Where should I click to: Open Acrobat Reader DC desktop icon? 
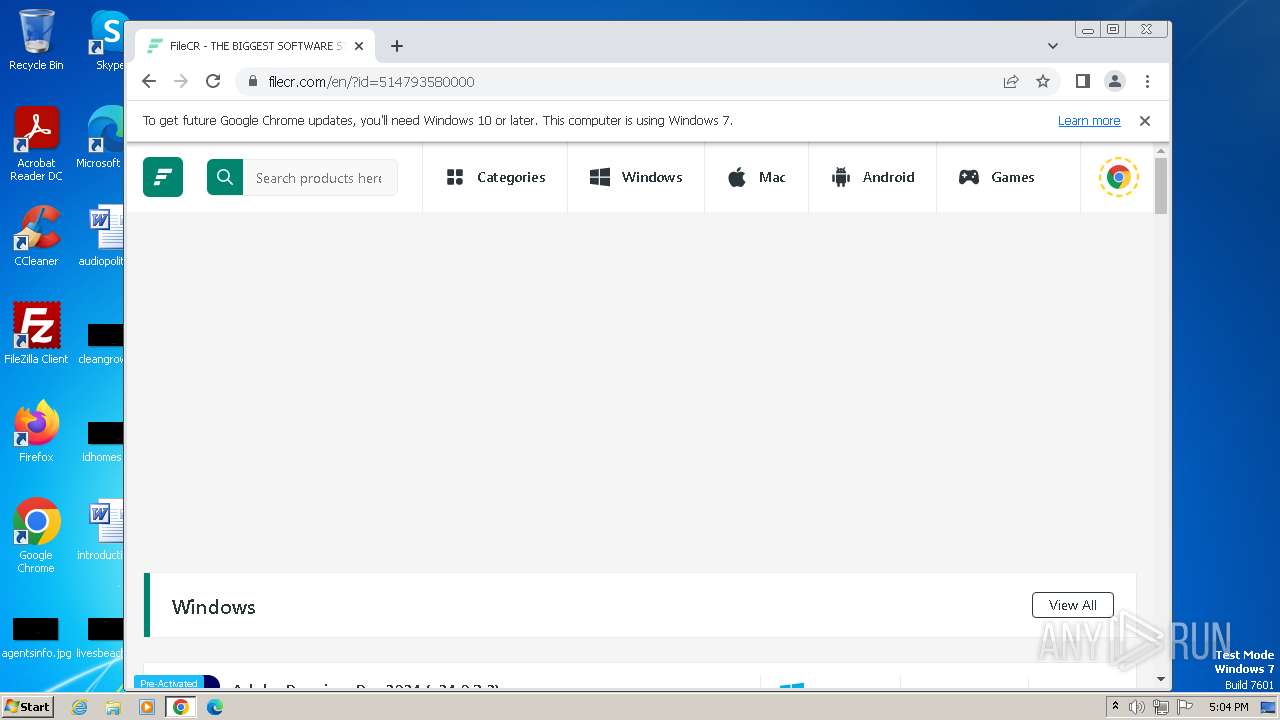click(36, 144)
